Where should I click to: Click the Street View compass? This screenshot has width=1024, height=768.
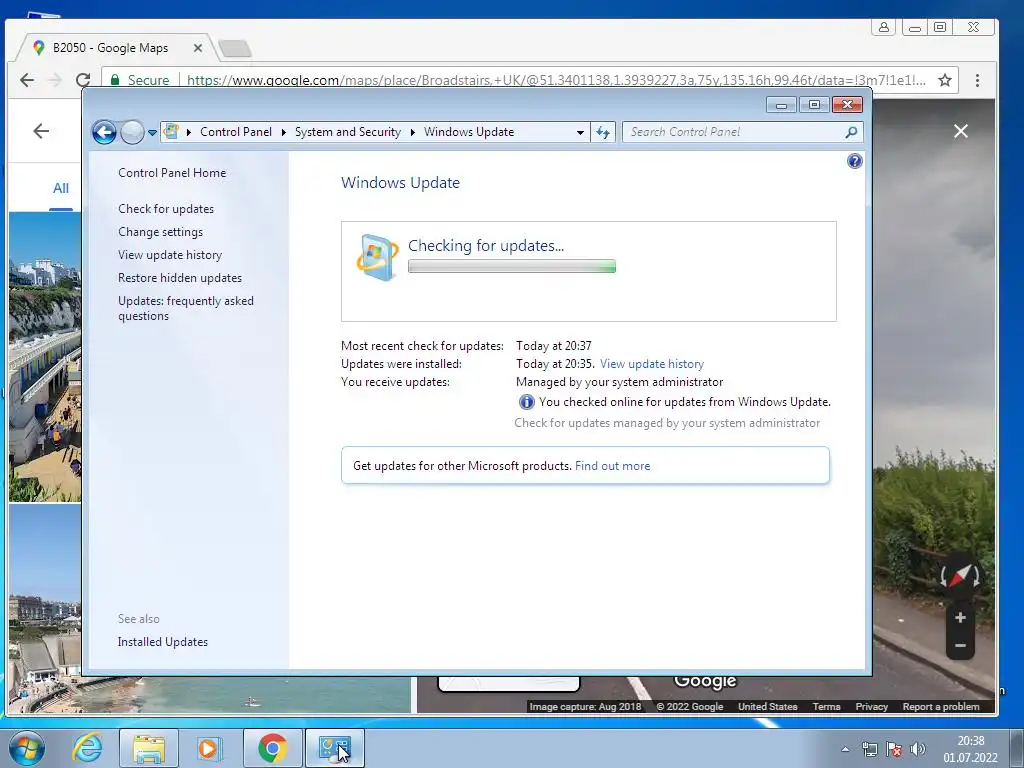(959, 576)
